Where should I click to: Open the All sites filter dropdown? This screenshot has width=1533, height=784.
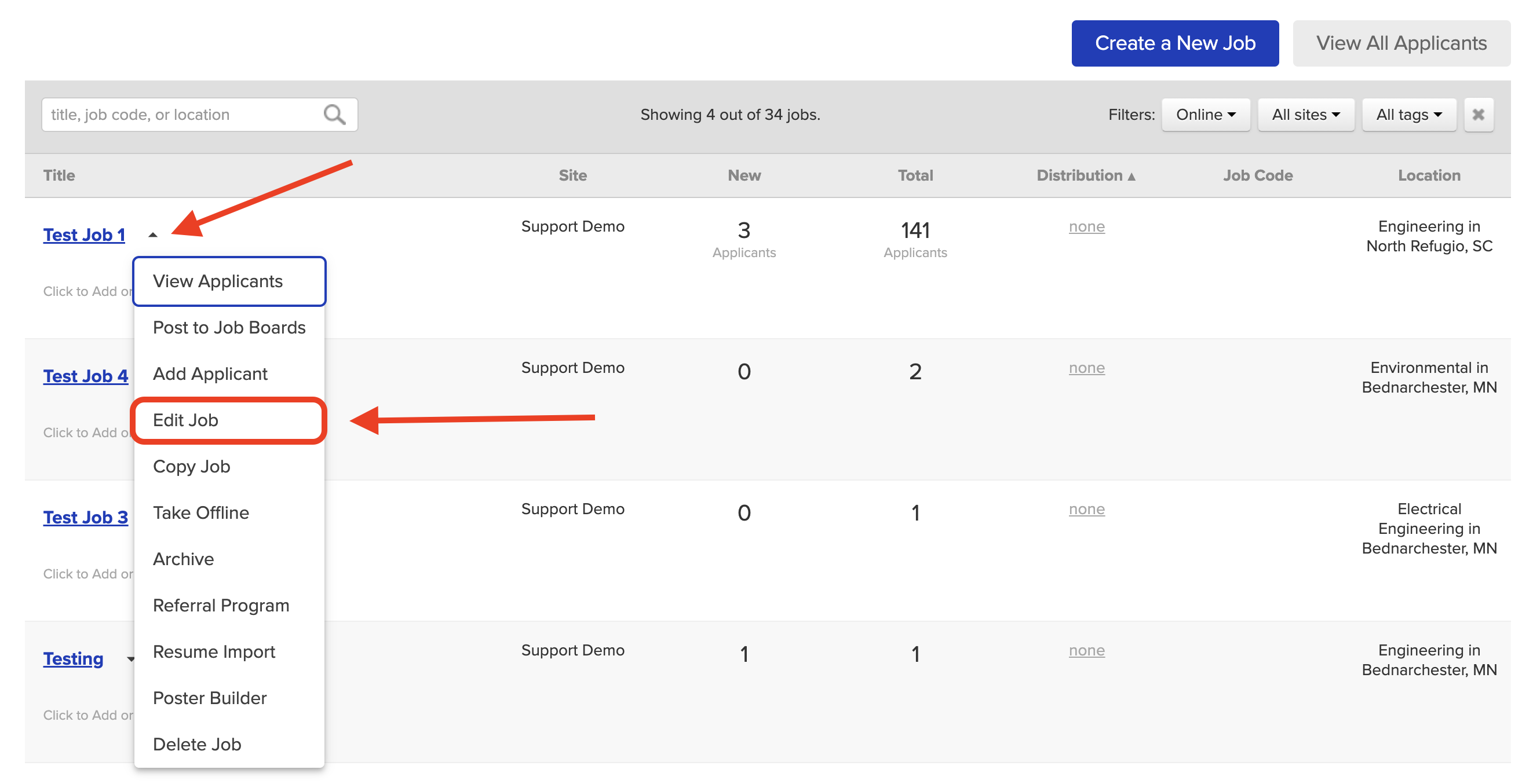tap(1306, 114)
